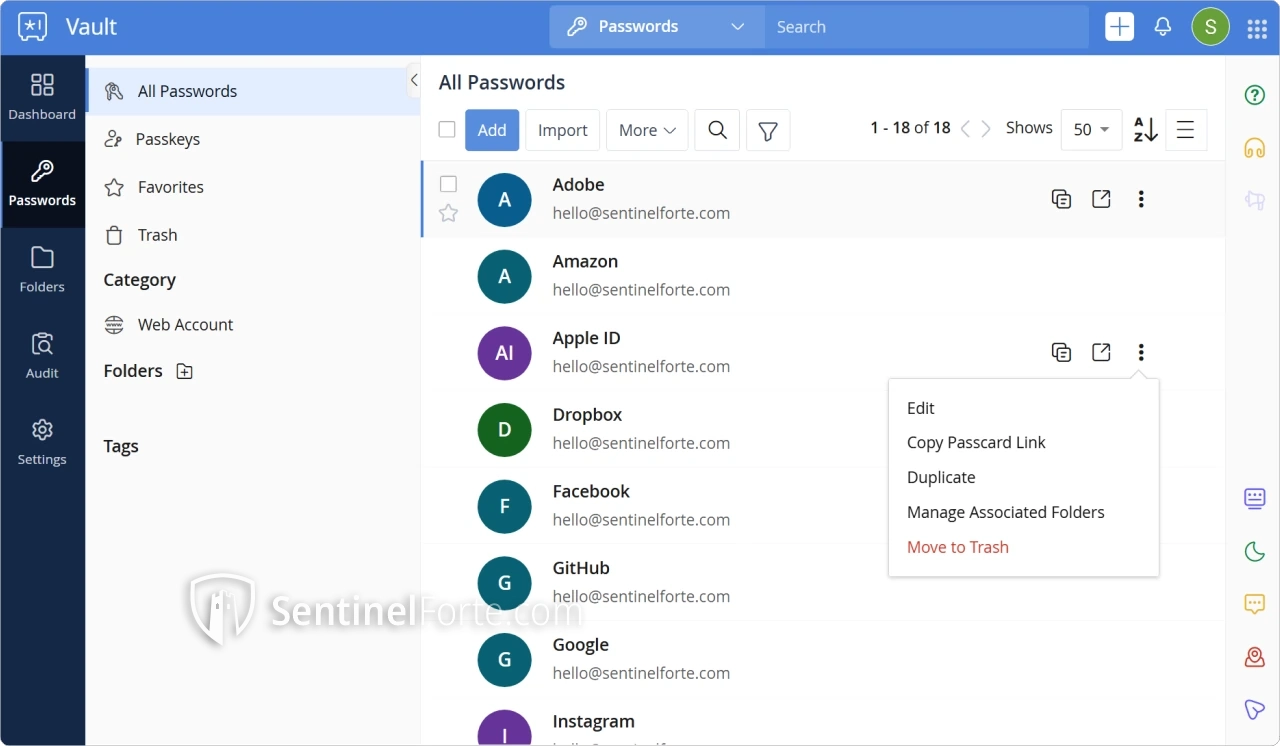Go to the previous page arrow

(965, 129)
